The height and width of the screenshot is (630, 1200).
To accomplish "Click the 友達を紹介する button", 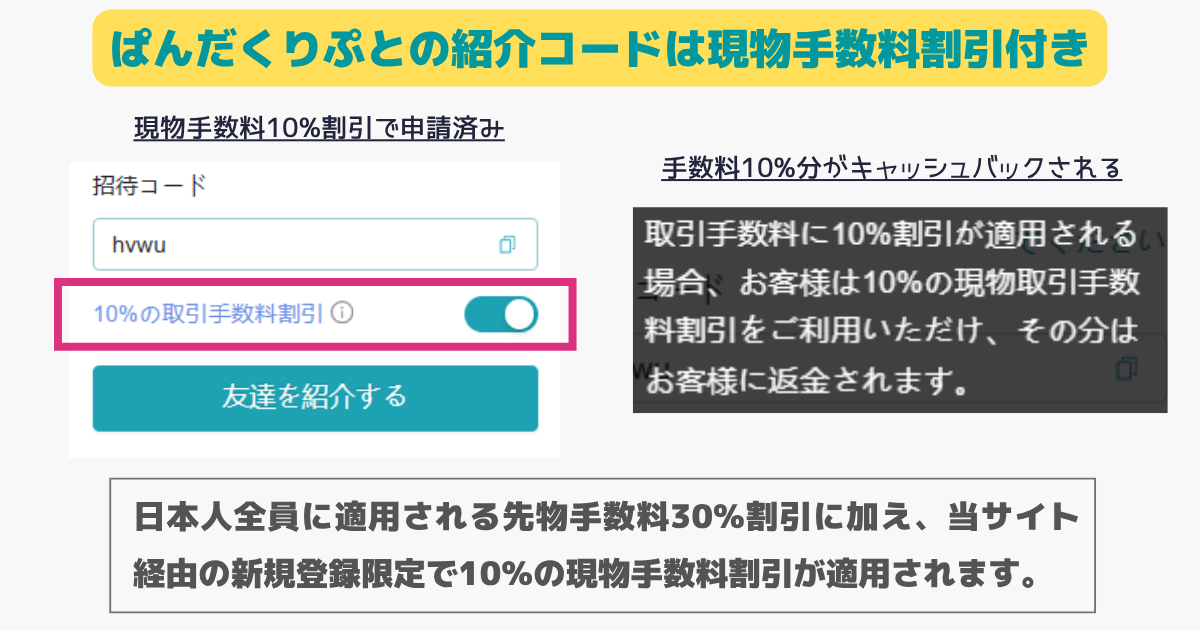I will 315,398.
